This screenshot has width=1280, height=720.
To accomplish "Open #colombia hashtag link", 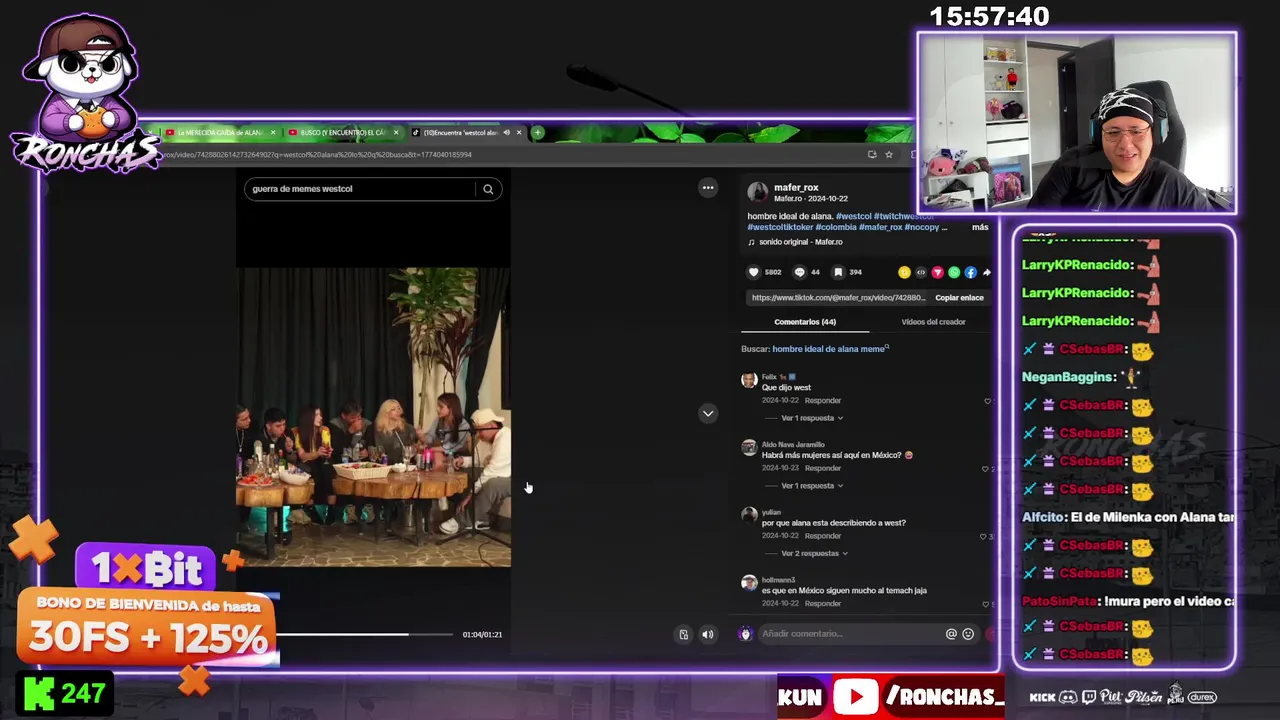I will [x=835, y=227].
